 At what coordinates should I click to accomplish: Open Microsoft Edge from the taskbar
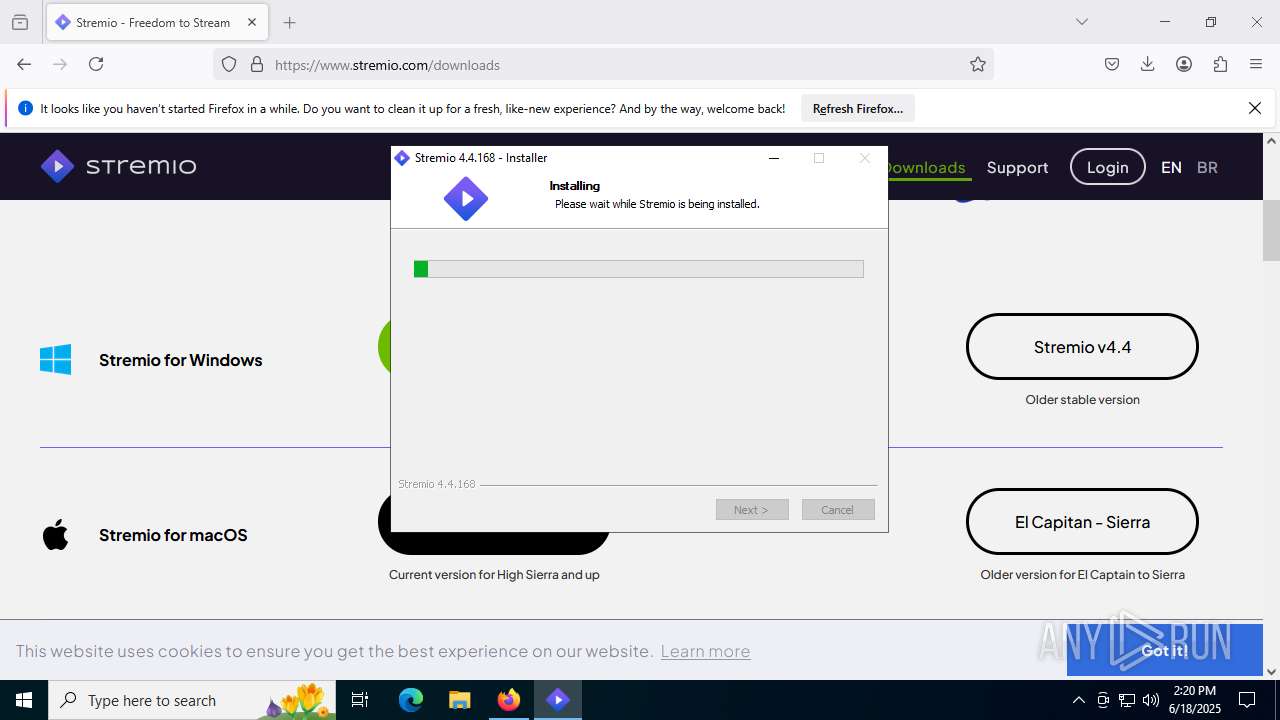[x=411, y=700]
